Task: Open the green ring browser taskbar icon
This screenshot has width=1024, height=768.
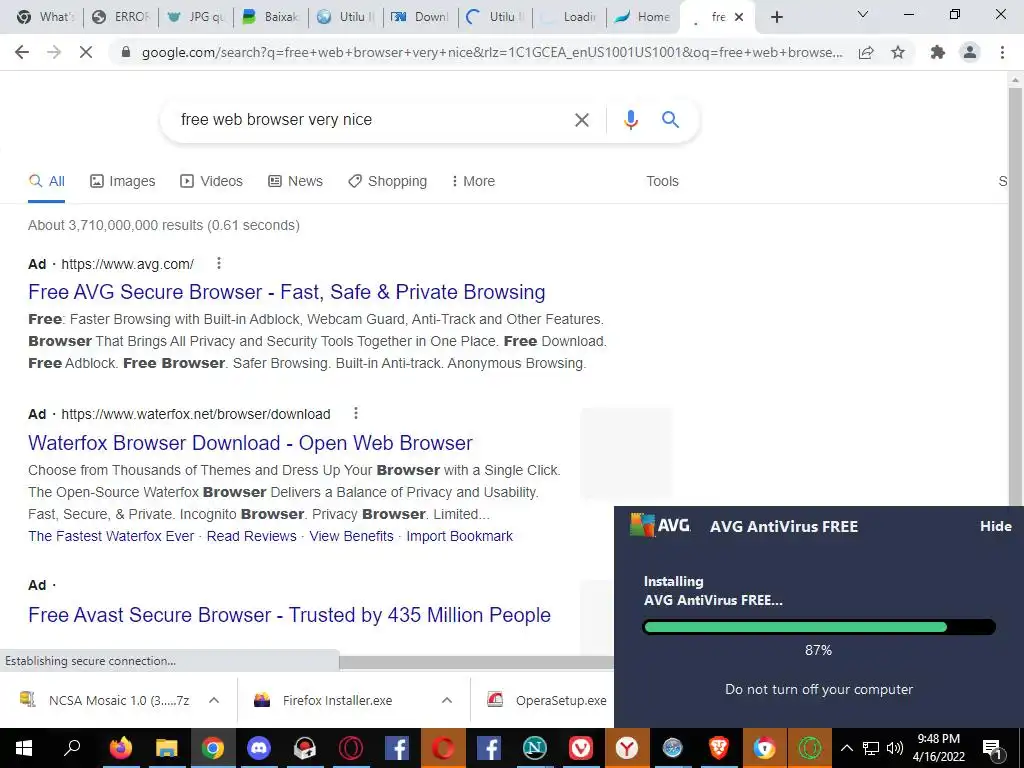Action: click(810, 748)
